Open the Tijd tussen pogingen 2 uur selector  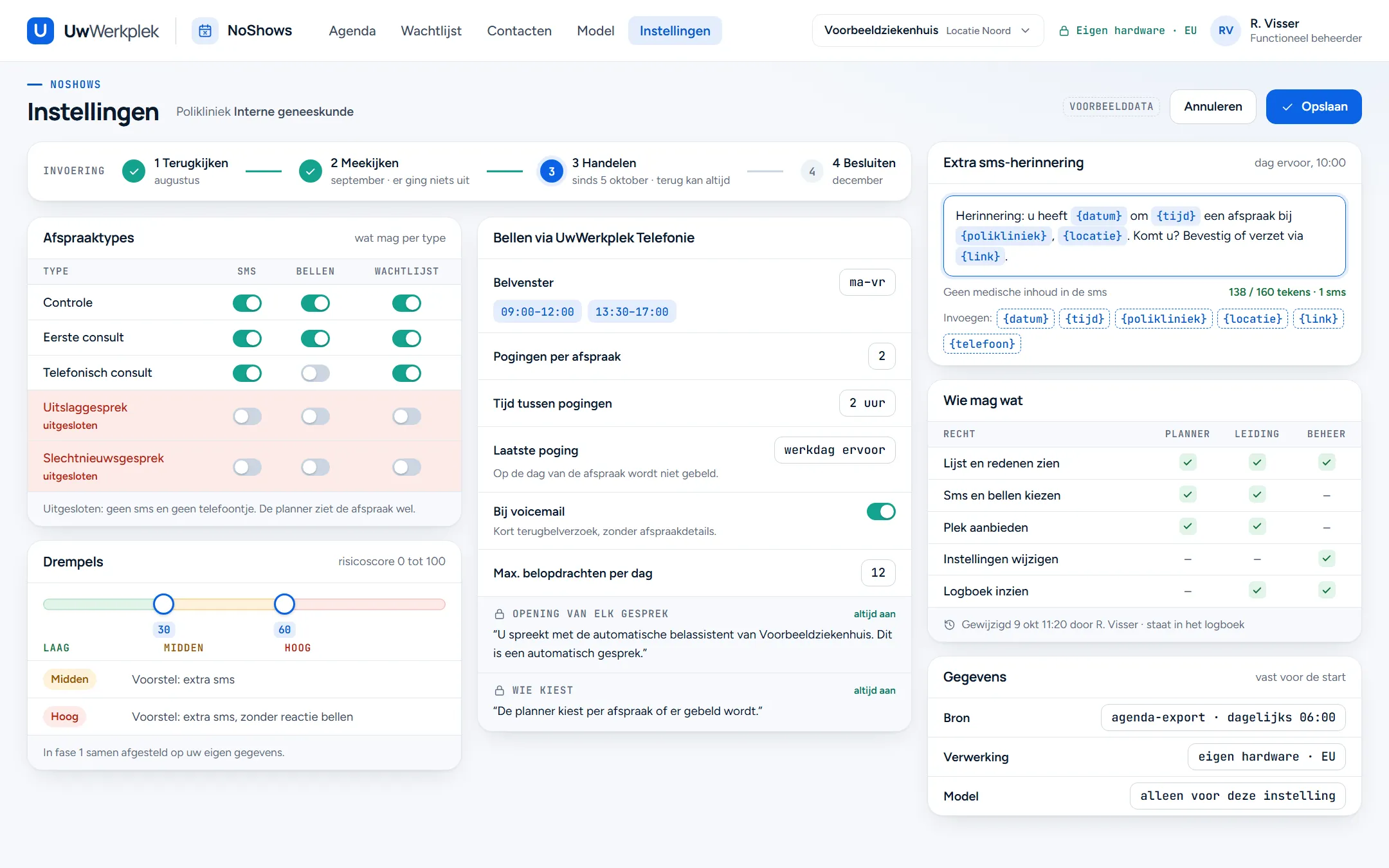tap(867, 403)
